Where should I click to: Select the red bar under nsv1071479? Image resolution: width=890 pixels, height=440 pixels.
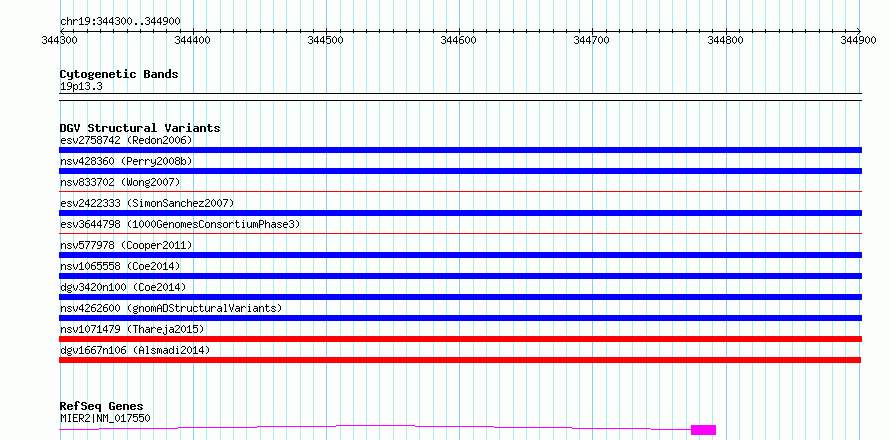coord(460,339)
